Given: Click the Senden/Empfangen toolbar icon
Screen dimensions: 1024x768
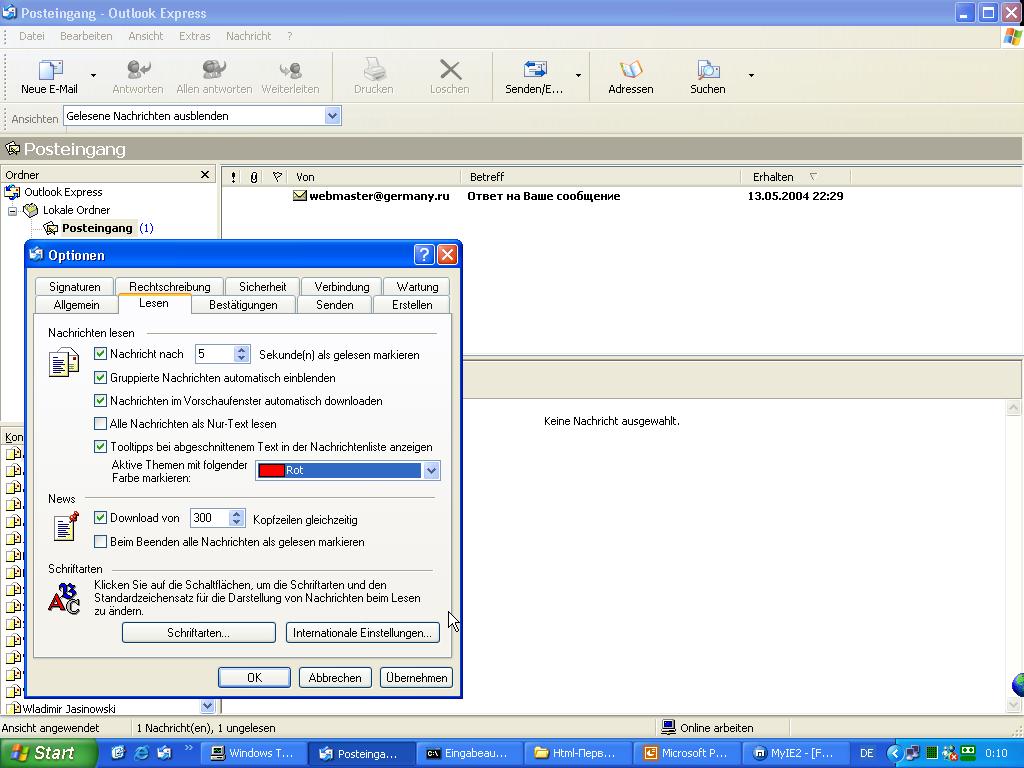Looking at the screenshot, I should click(x=535, y=70).
